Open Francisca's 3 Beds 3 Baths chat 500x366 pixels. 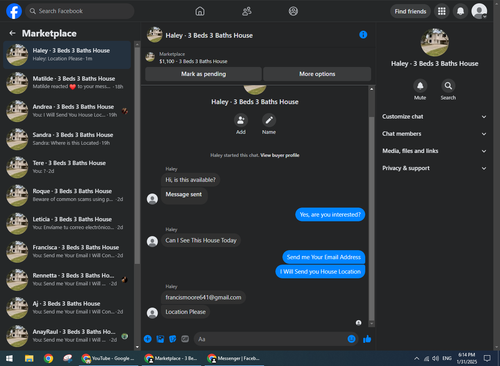(67, 251)
